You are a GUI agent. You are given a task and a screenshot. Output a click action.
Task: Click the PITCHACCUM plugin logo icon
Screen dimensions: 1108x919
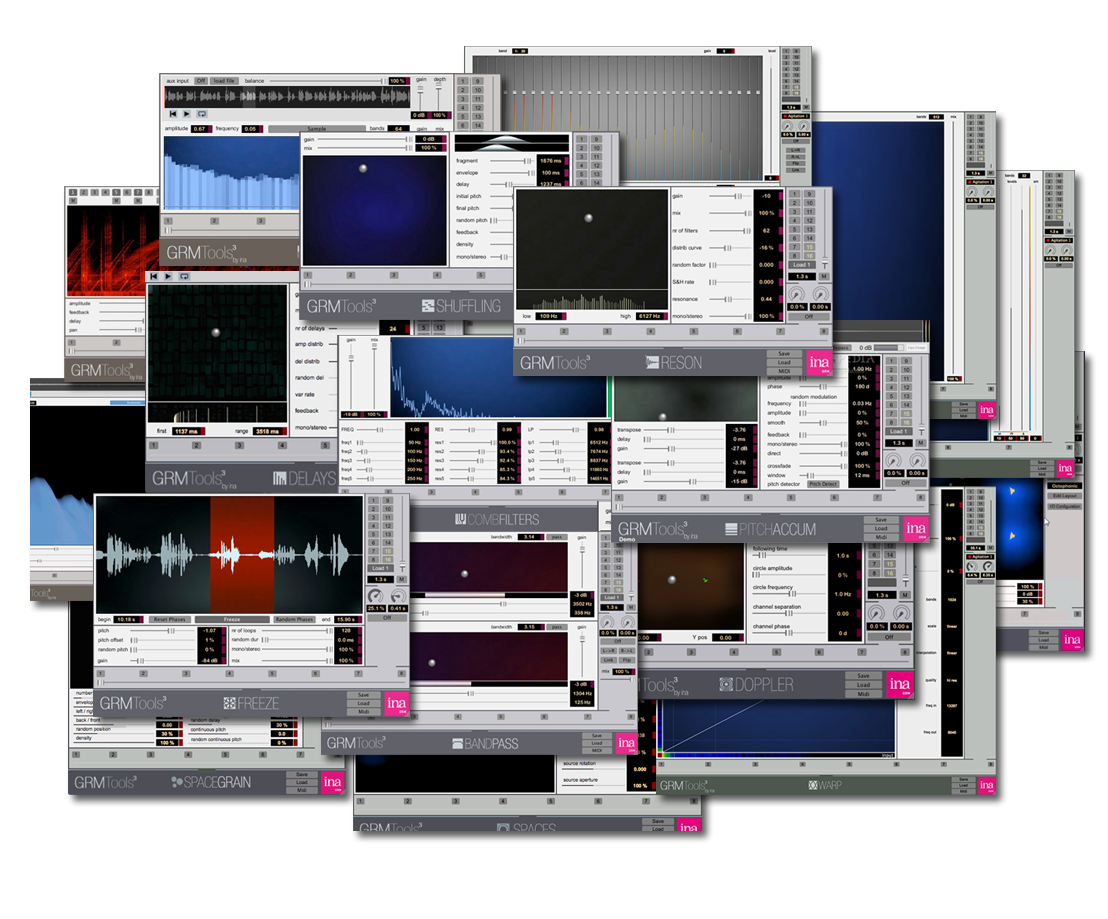pyautogui.click(x=731, y=529)
